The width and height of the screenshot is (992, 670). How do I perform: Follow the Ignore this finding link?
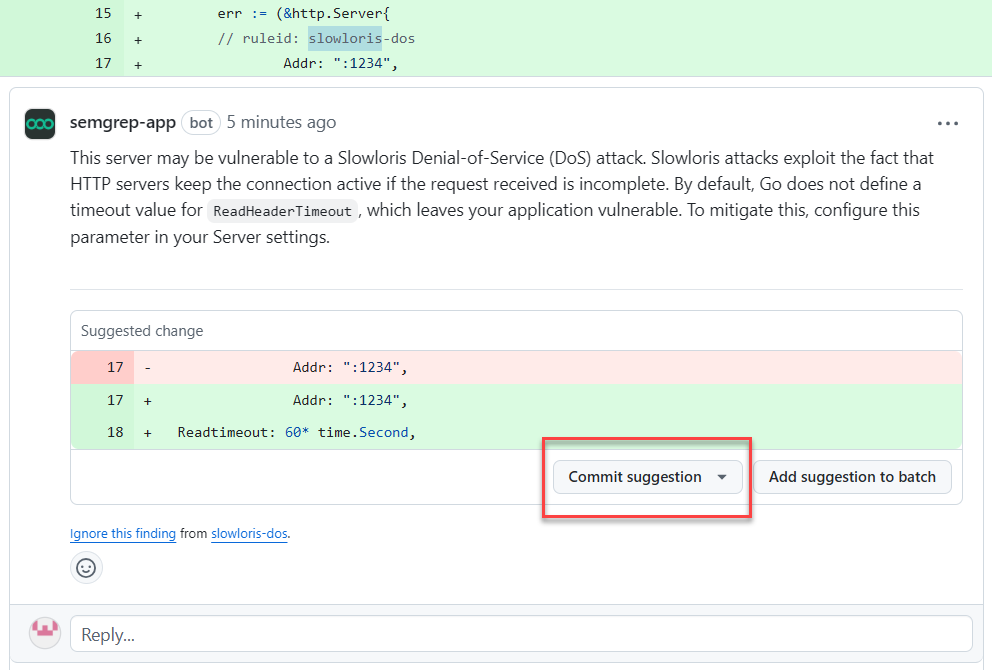tap(122, 533)
